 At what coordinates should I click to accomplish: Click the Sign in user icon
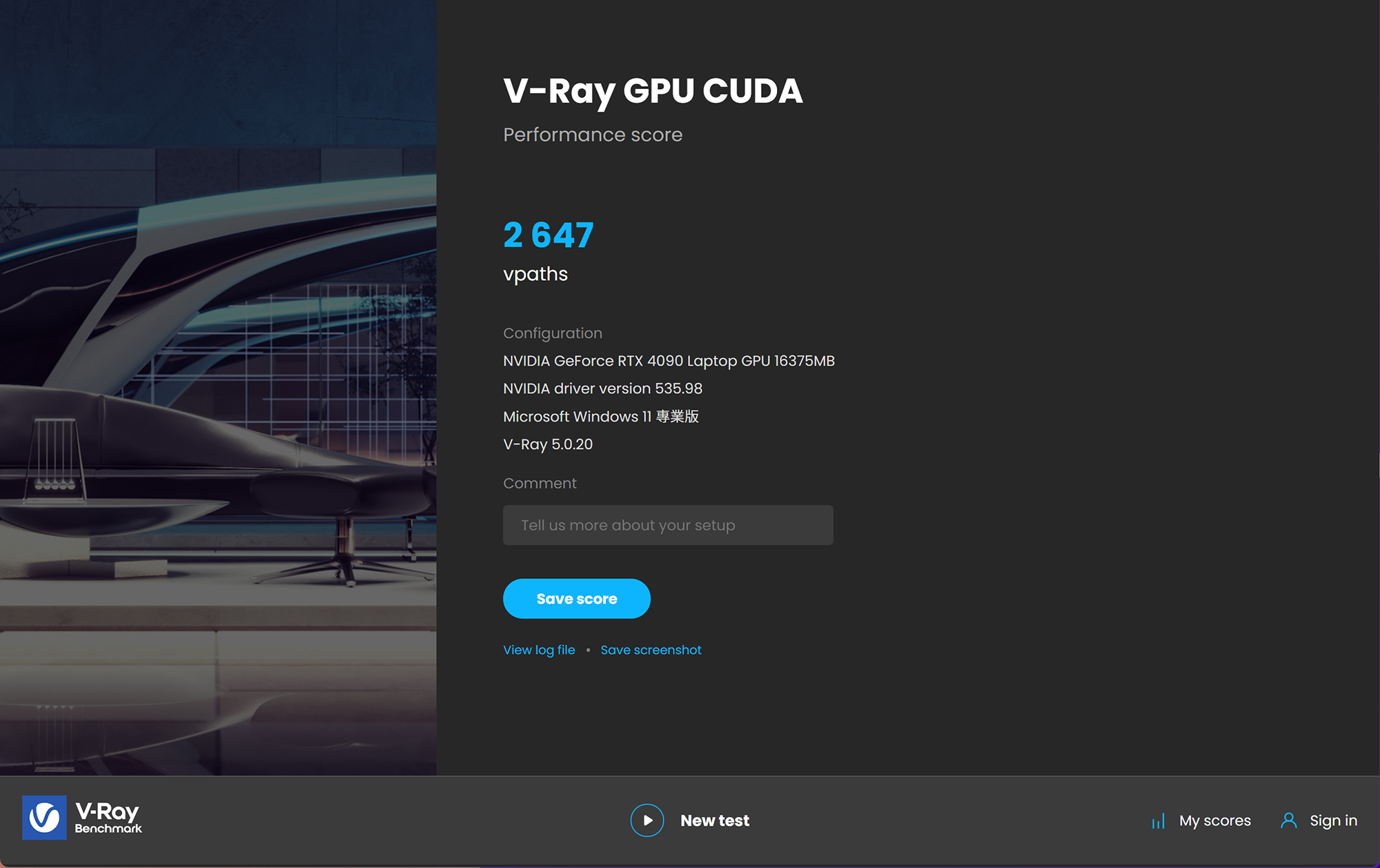[1288, 820]
